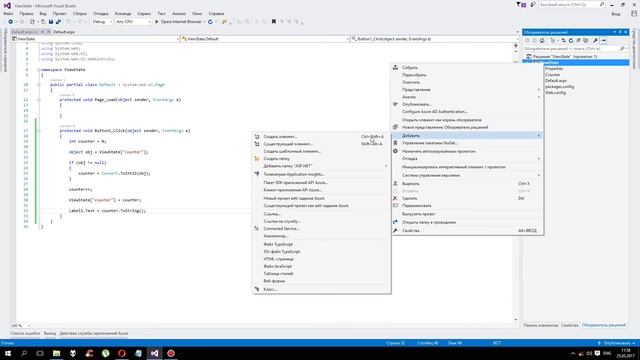
Task: Open the Debug configuration dropdown
Action: point(102,22)
